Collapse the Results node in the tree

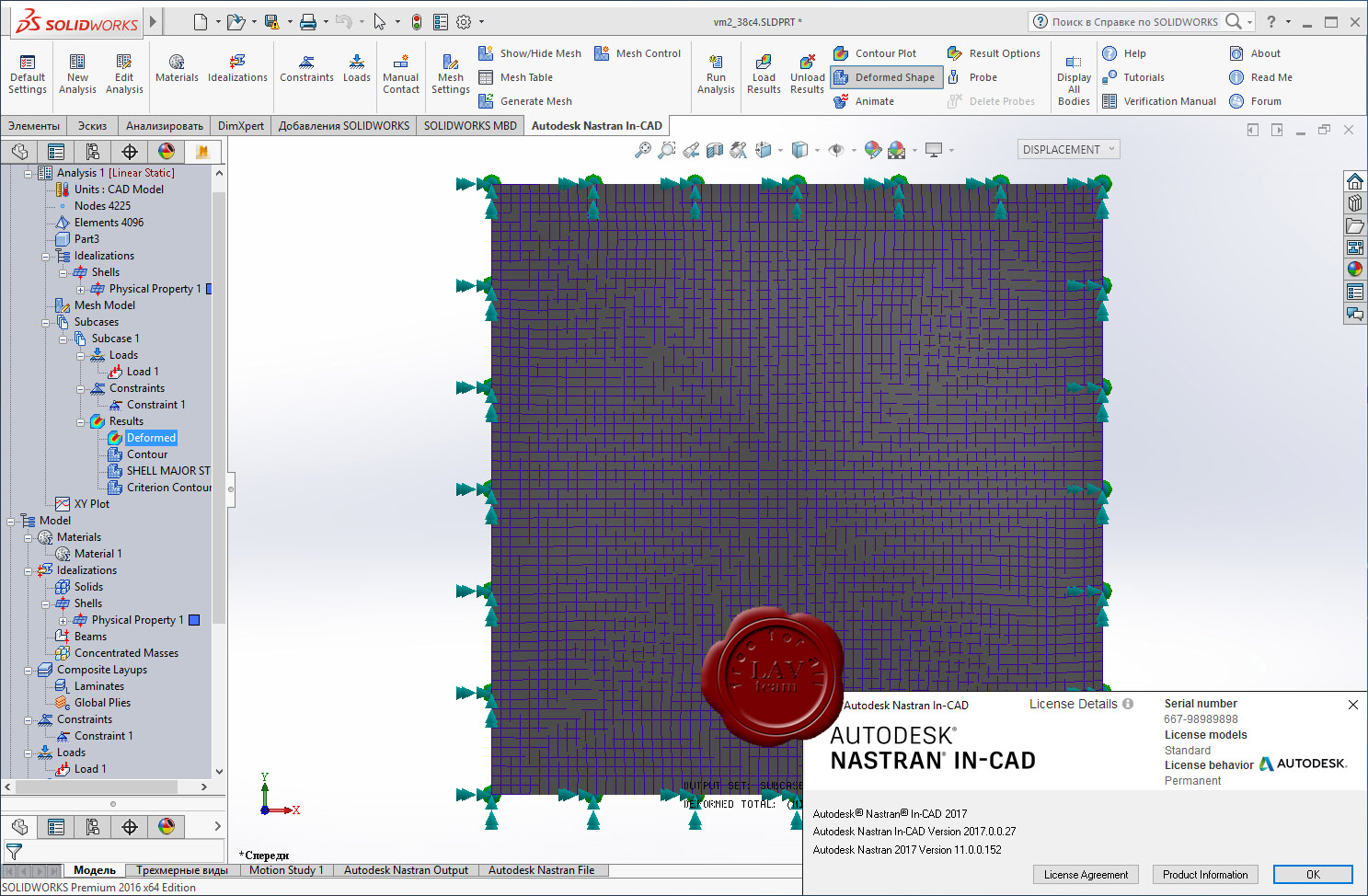coord(80,421)
